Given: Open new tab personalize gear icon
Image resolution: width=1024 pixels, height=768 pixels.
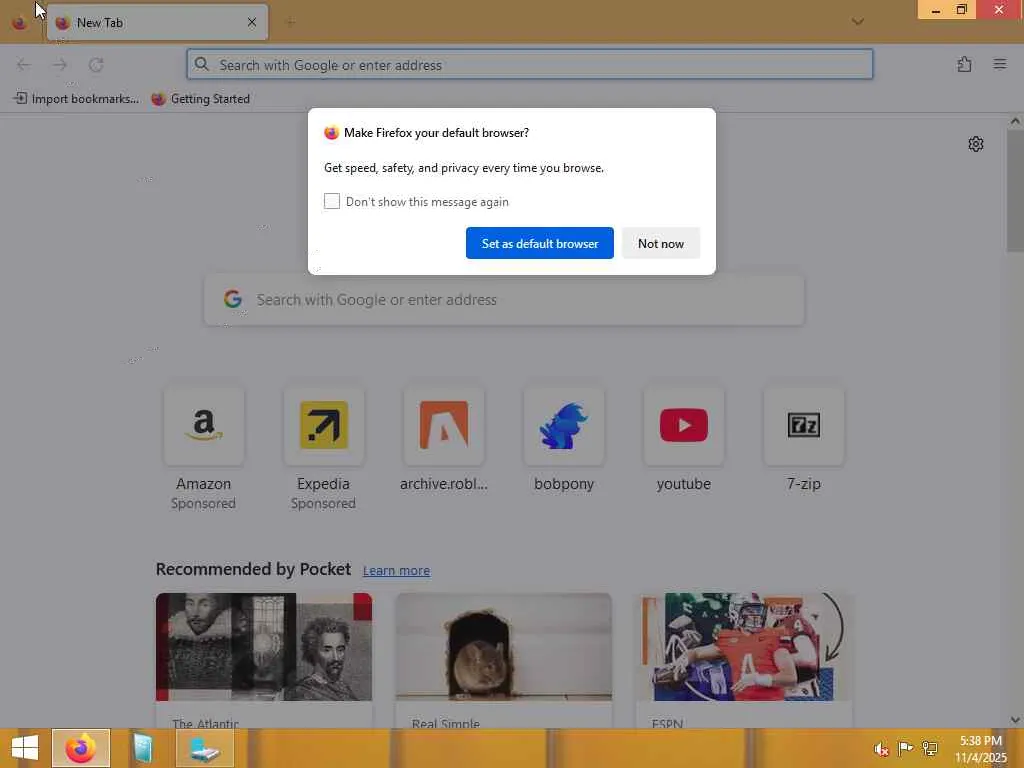Looking at the screenshot, I should point(975,144).
